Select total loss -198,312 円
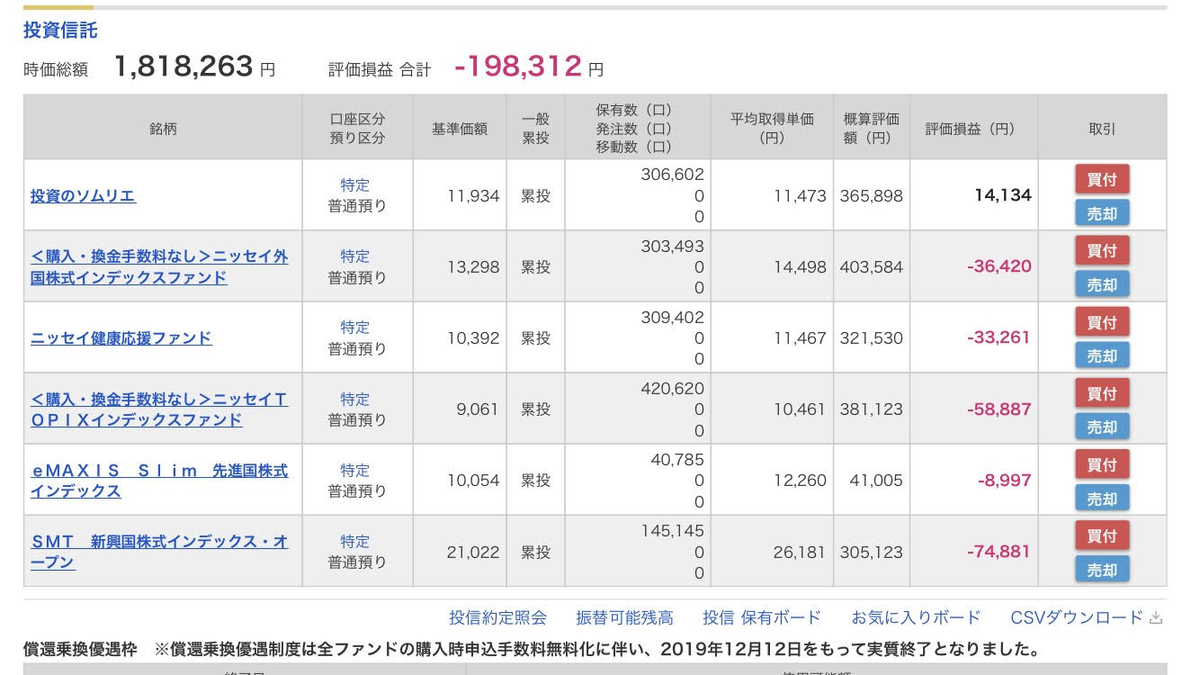Screen dimensions: 1200x675 click(529, 67)
